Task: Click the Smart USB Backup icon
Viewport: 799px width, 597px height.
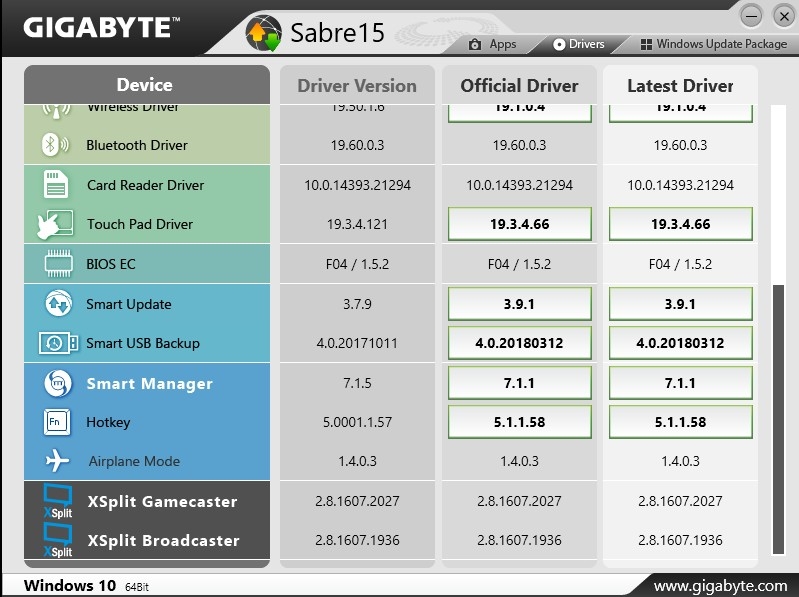Action: (x=58, y=343)
